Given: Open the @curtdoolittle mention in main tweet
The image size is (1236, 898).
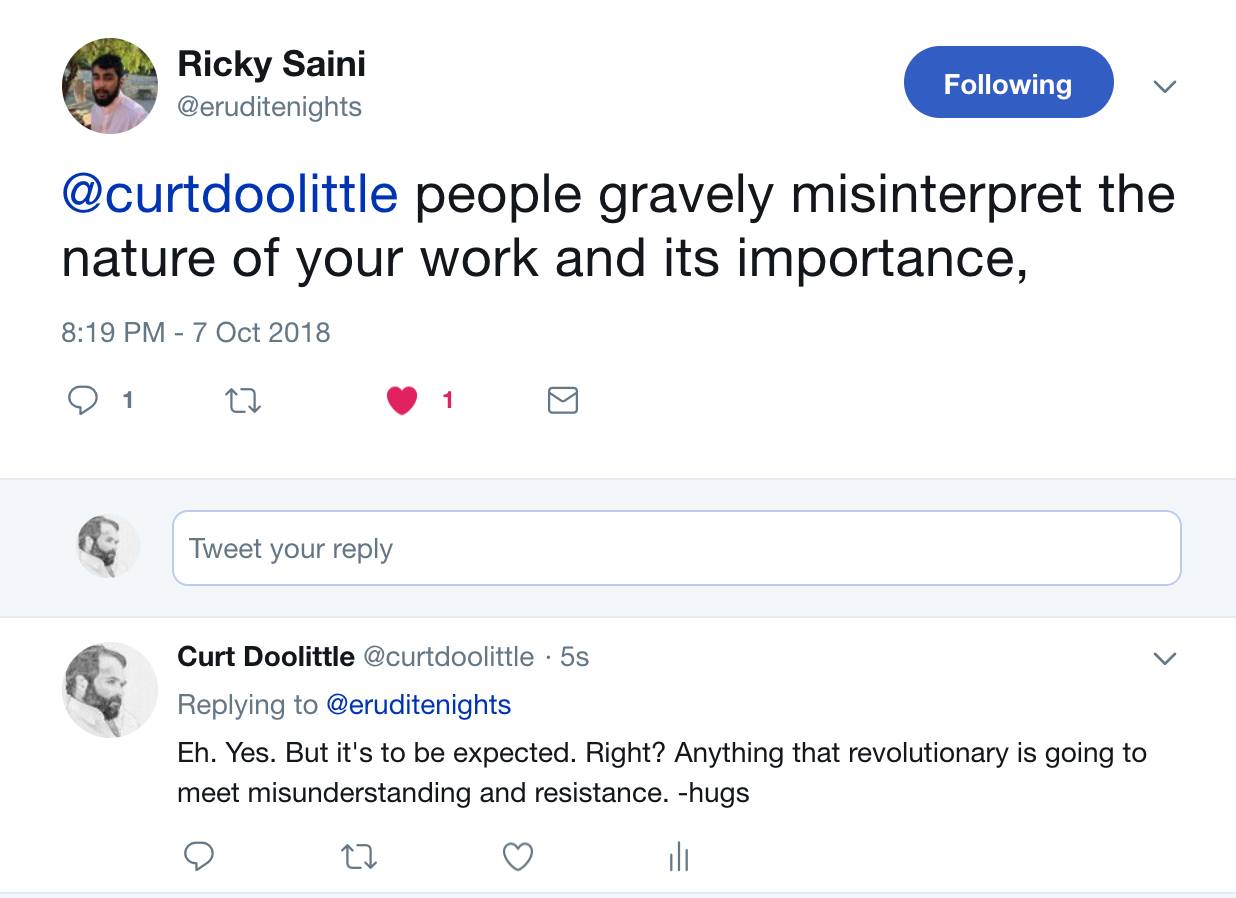Looking at the screenshot, I should click(230, 194).
